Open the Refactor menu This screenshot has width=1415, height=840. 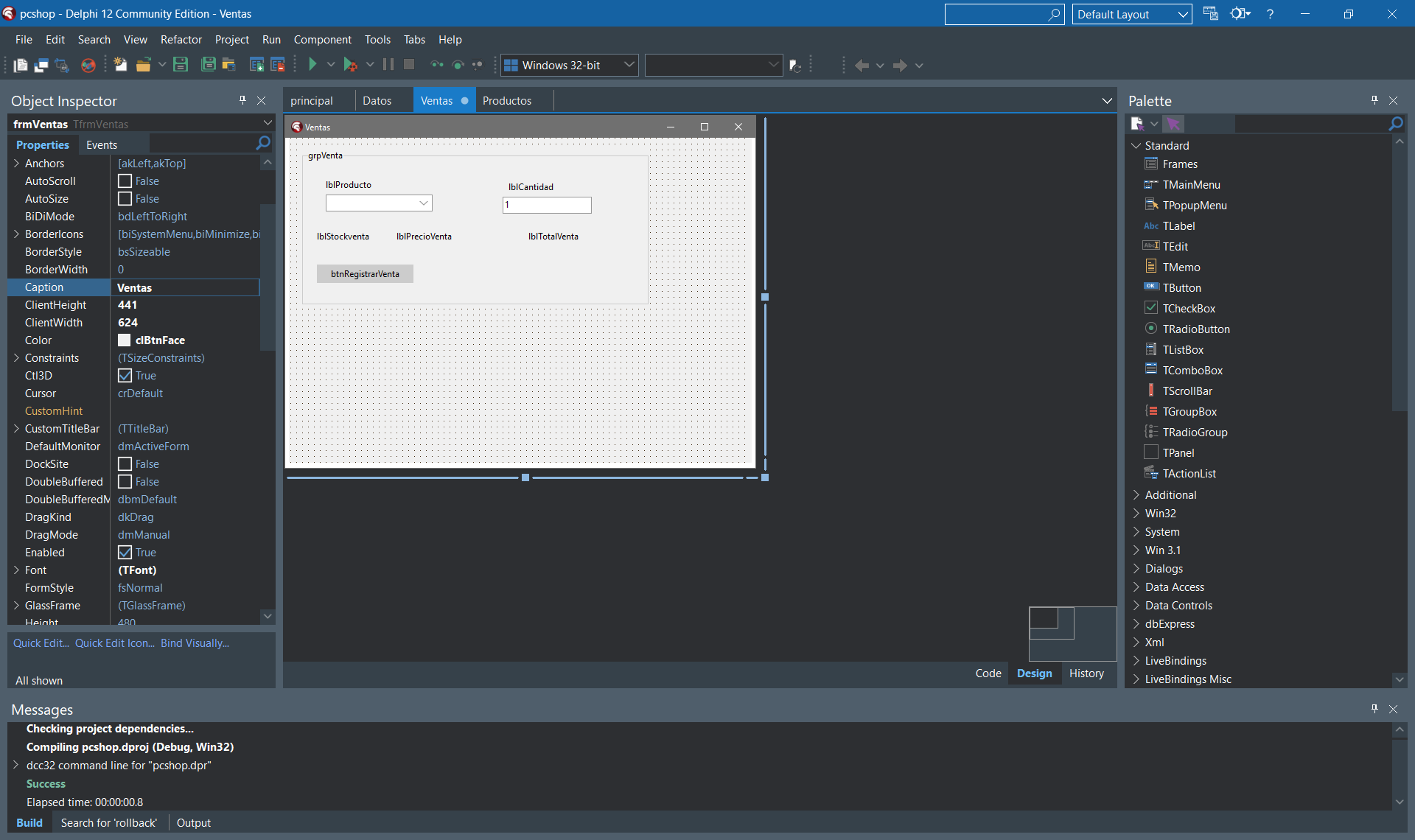pos(181,40)
